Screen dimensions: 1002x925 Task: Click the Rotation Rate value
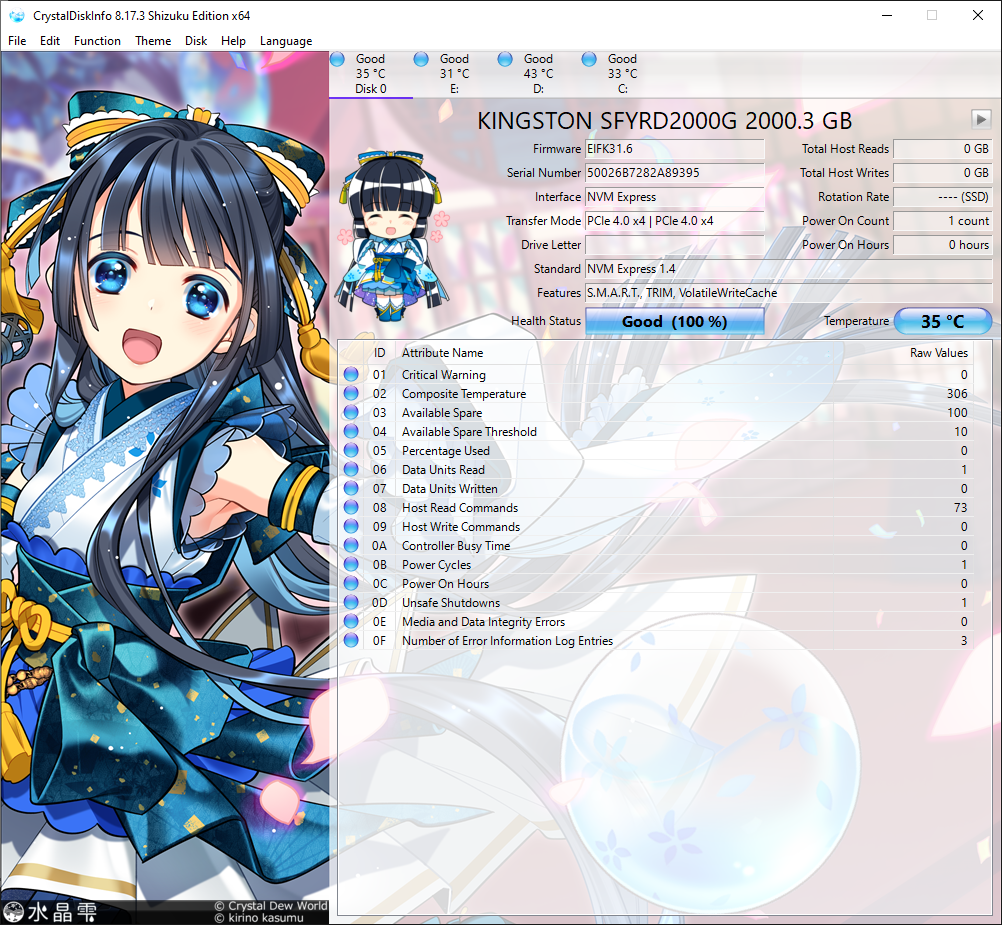tap(943, 197)
